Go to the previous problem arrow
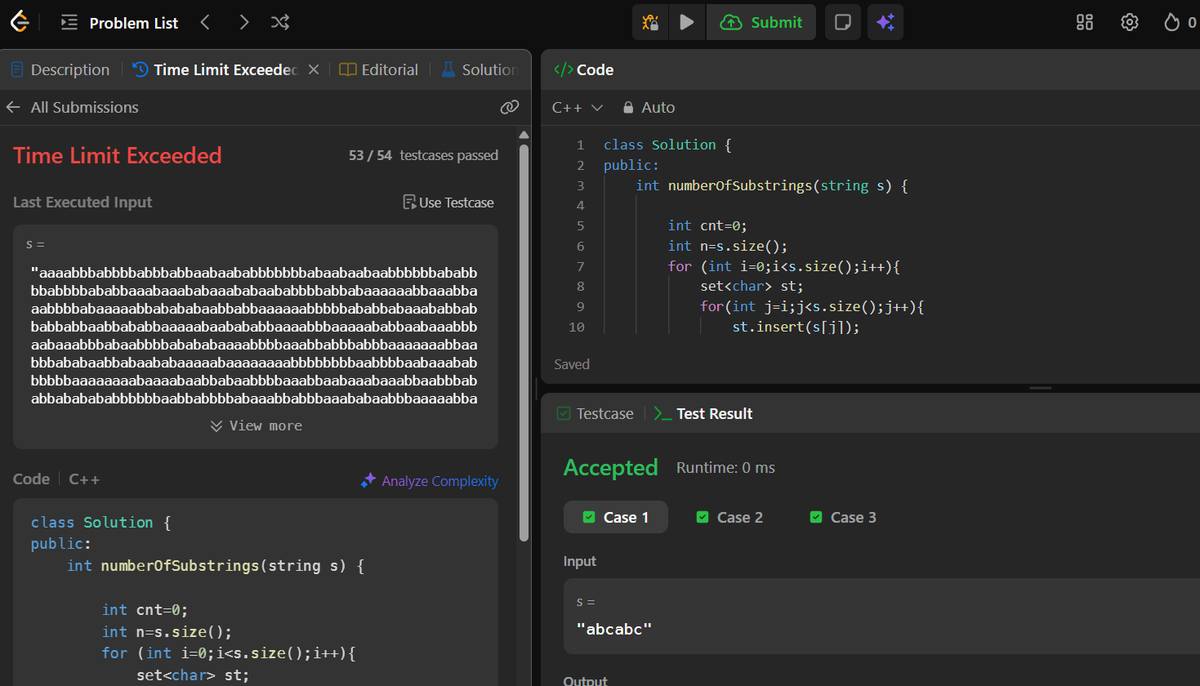Viewport: 1200px width, 686px height. click(x=205, y=22)
